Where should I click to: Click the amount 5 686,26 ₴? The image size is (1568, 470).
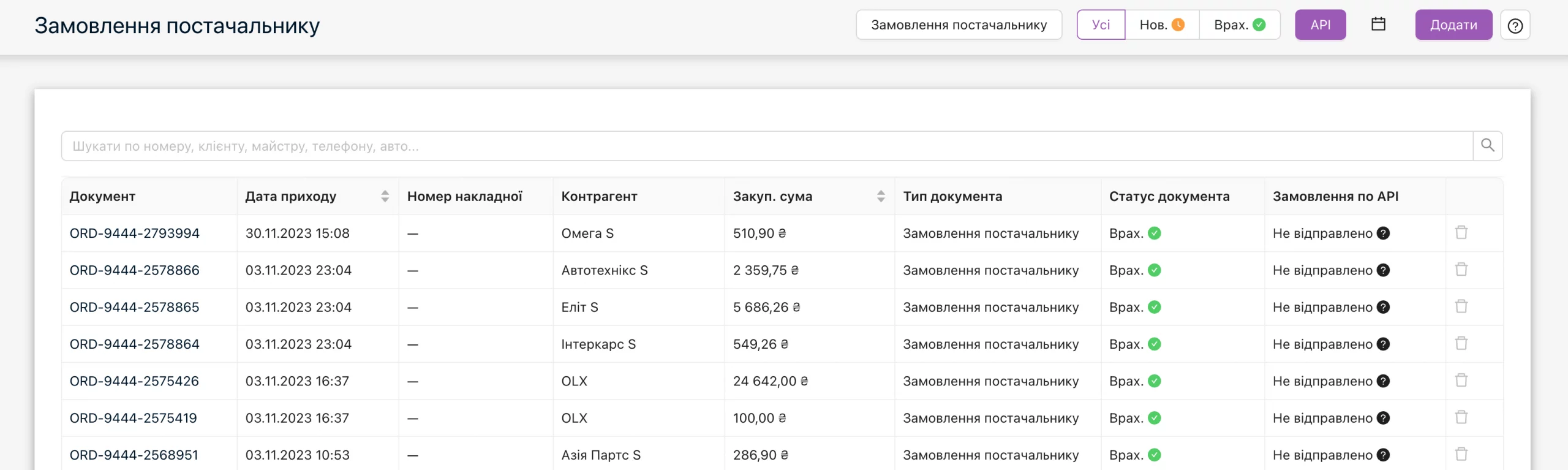pos(767,307)
